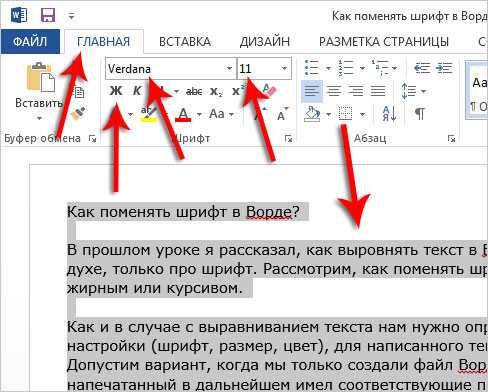The width and height of the screenshot is (488, 392).
Task: Expand borders dropdown arrow
Action: click(x=362, y=115)
